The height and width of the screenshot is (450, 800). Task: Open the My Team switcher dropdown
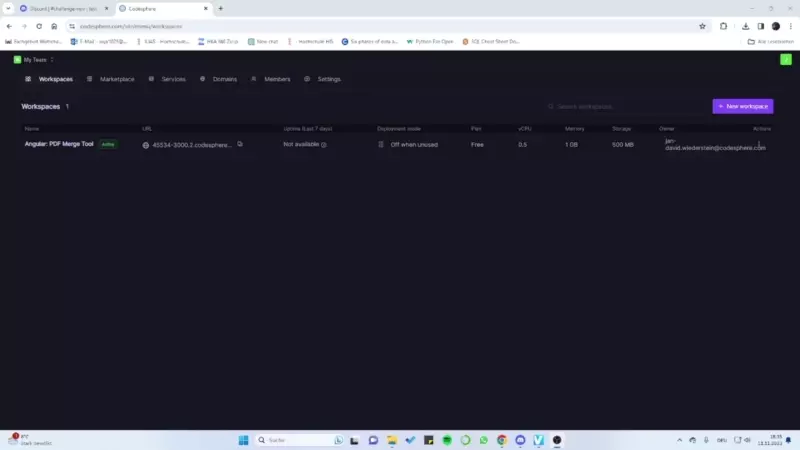[34, 60]
